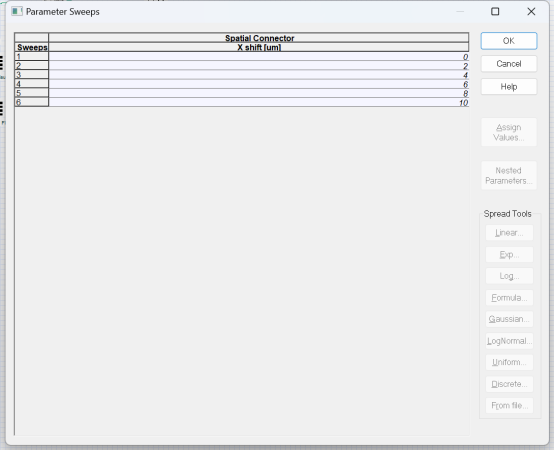Select the X shift value cell containing 4
This screenshot has width=554, height=450.
click(x=259, y=75)
